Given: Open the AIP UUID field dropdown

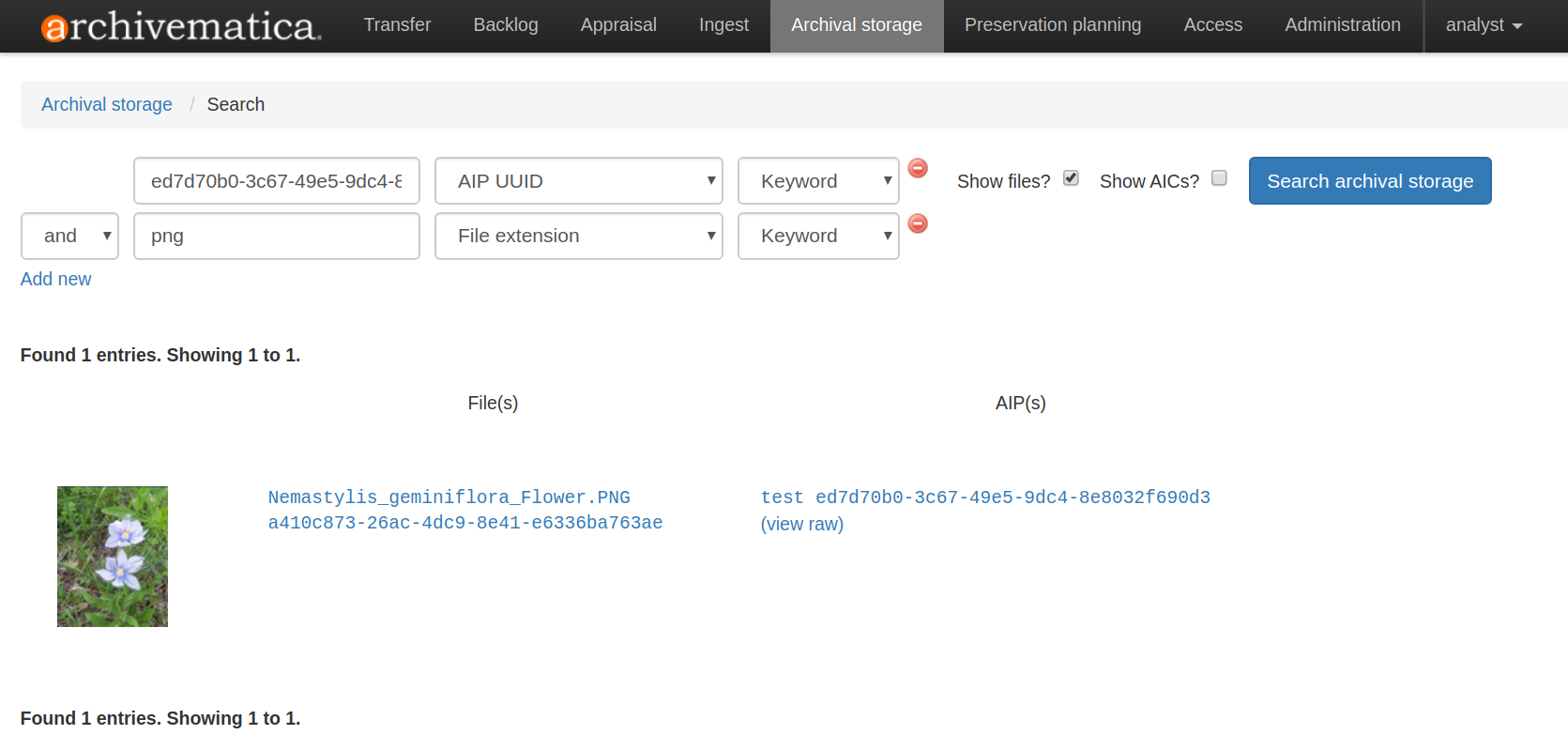Looking at the screenshot, I should coord(578,181).
